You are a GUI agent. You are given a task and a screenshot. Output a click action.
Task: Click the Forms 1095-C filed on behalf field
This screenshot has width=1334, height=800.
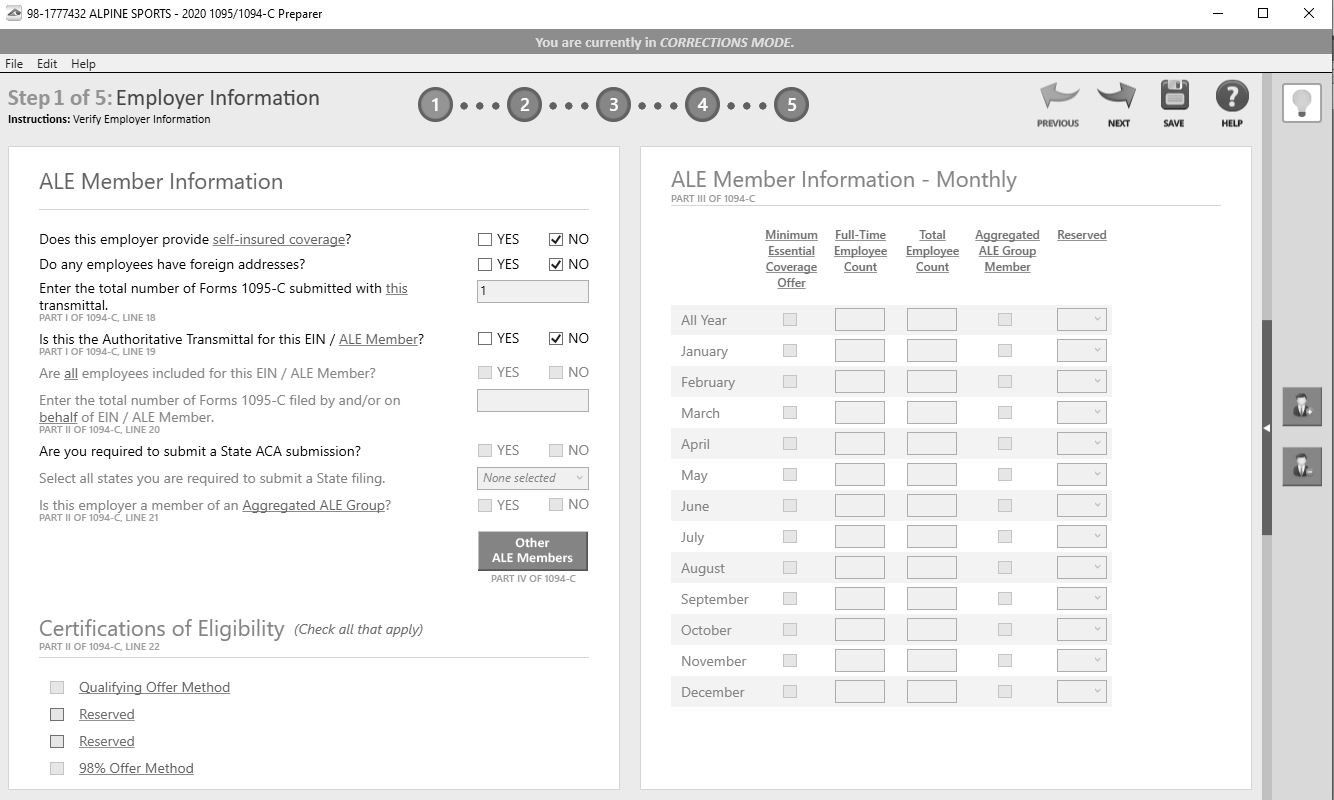pyautogui.click(x=533, y=400)
